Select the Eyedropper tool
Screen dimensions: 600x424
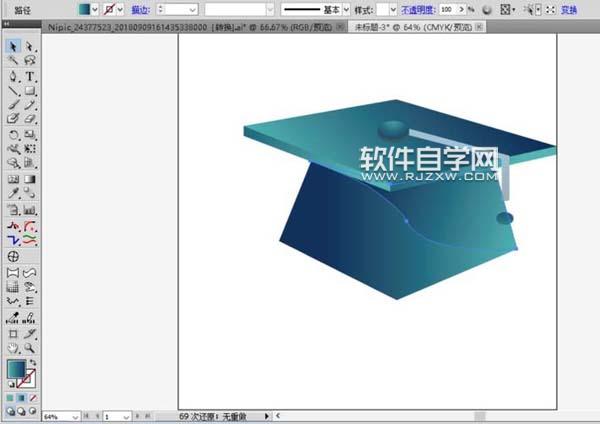(x=13, y=193)
